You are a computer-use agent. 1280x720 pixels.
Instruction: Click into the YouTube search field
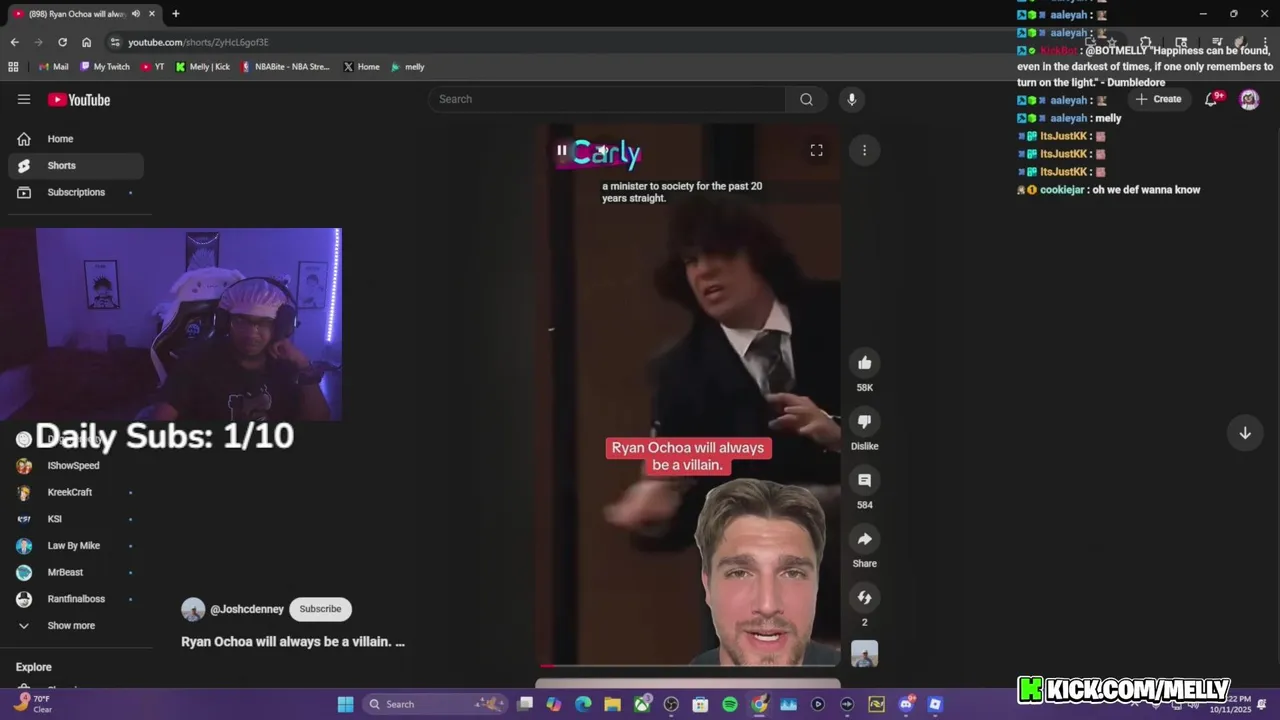coord(607,99)
